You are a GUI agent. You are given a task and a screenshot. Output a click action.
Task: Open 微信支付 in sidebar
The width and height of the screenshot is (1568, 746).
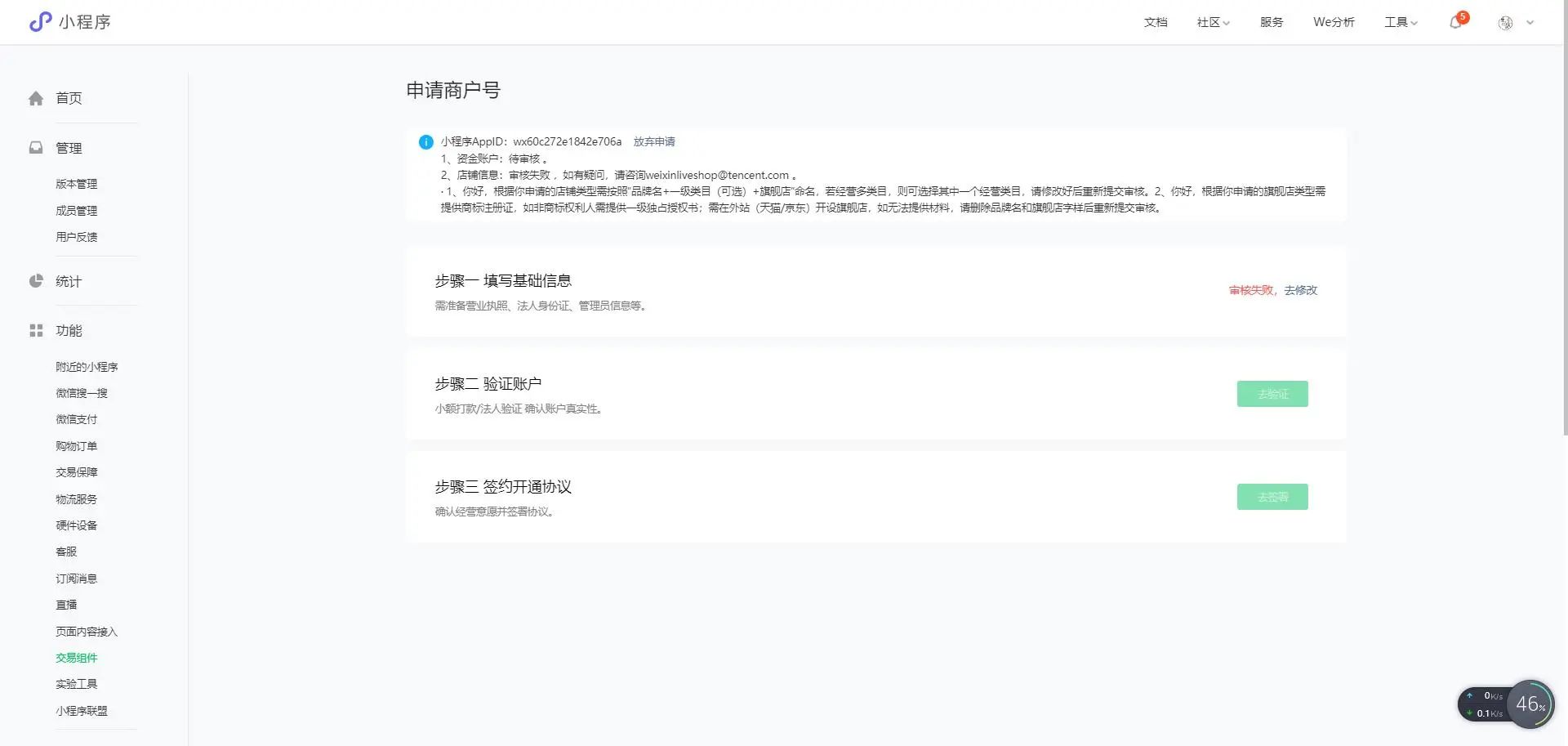pyautogui.click(x=76, y=419)
